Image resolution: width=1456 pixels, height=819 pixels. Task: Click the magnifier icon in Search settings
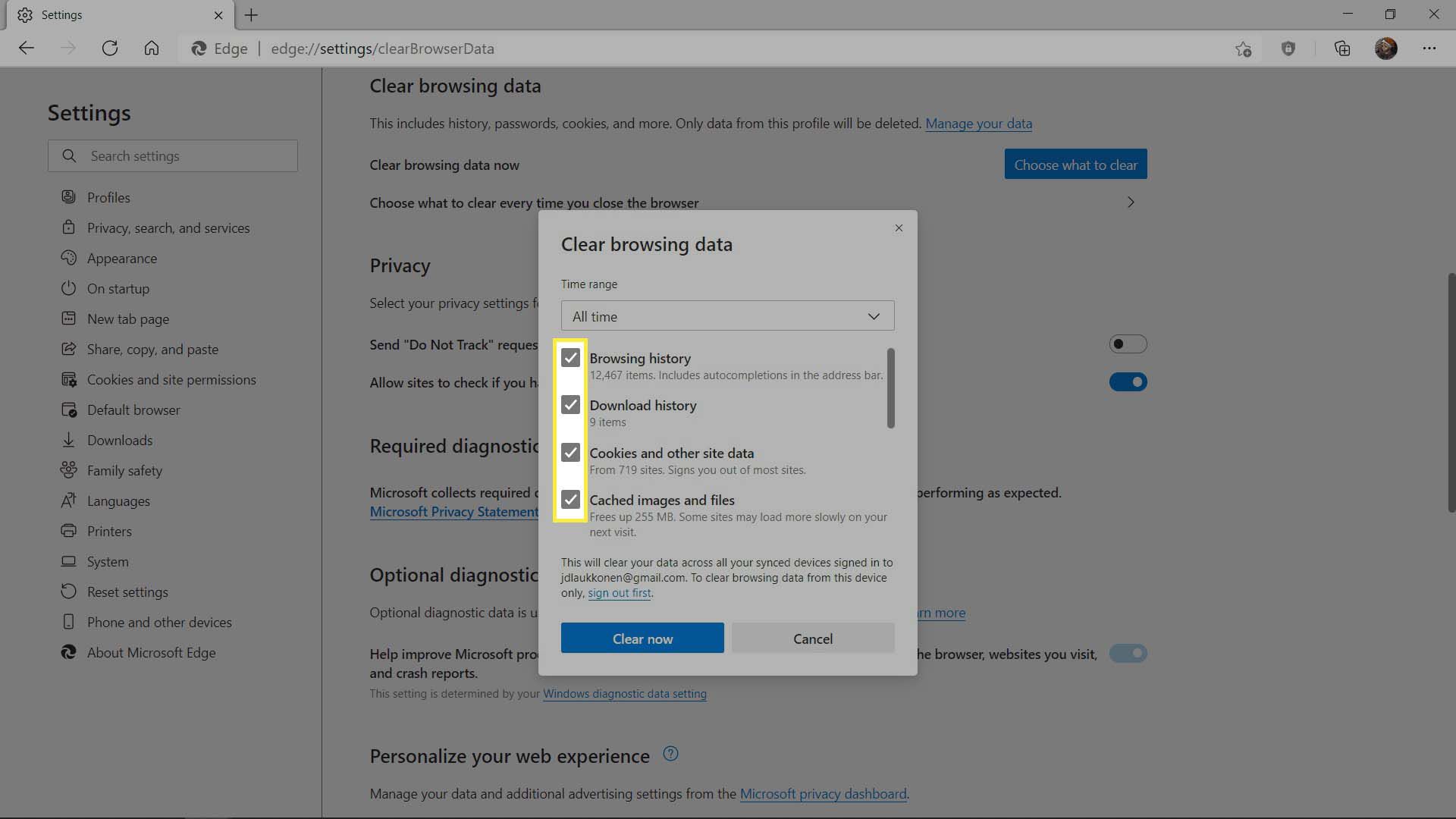[69, 155]
